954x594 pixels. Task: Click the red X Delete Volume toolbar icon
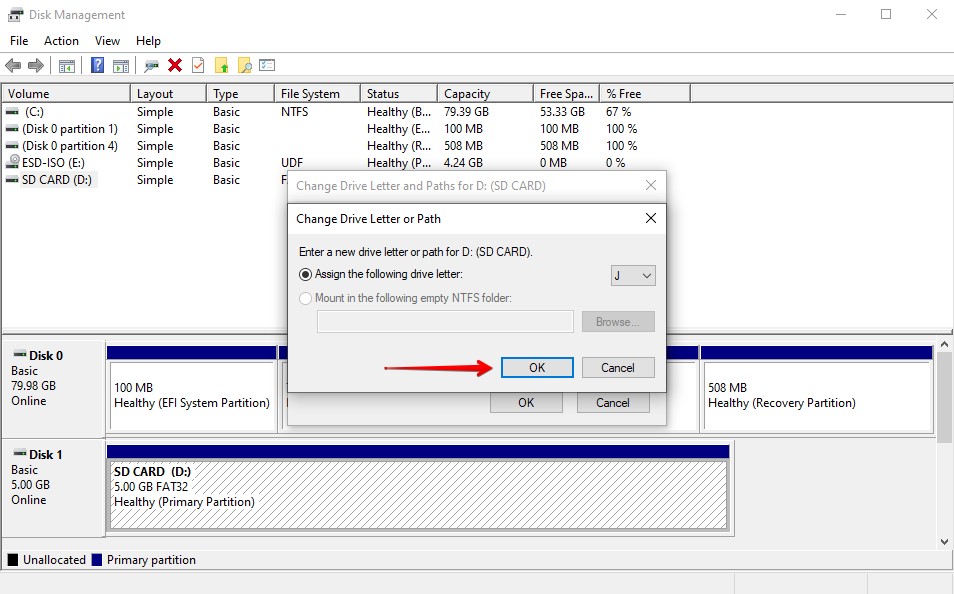coord(175,64)
